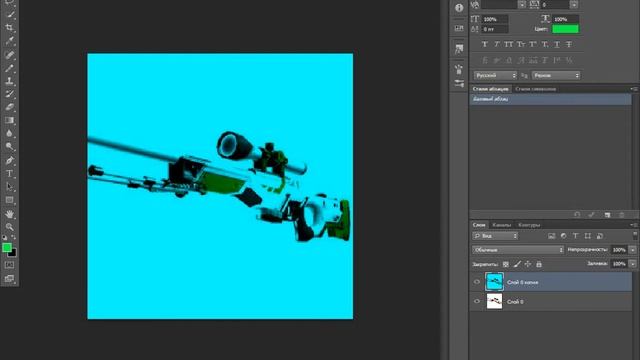Lock layer position
Image resolution: width=640 pixels, height=360 pixels.
click(x=528, y=264)
